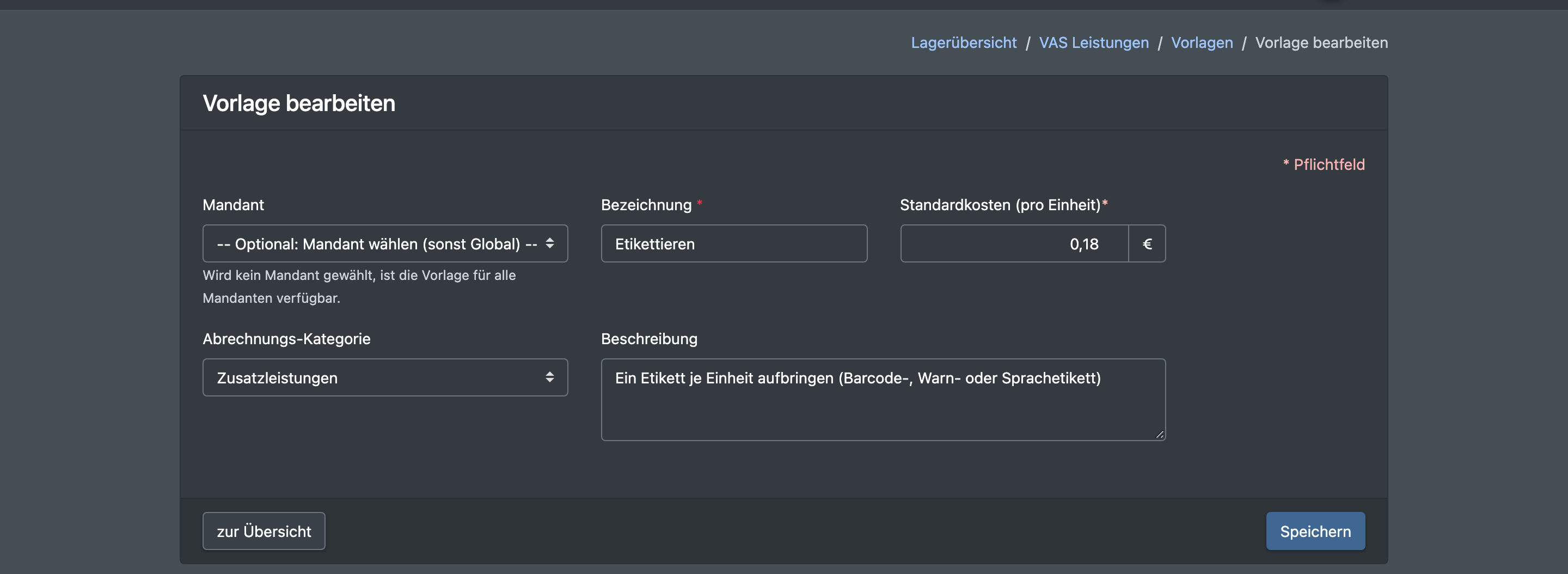
Task: Click the Bezeichnung field containing Etikettieren
Action: click(734, 243)
